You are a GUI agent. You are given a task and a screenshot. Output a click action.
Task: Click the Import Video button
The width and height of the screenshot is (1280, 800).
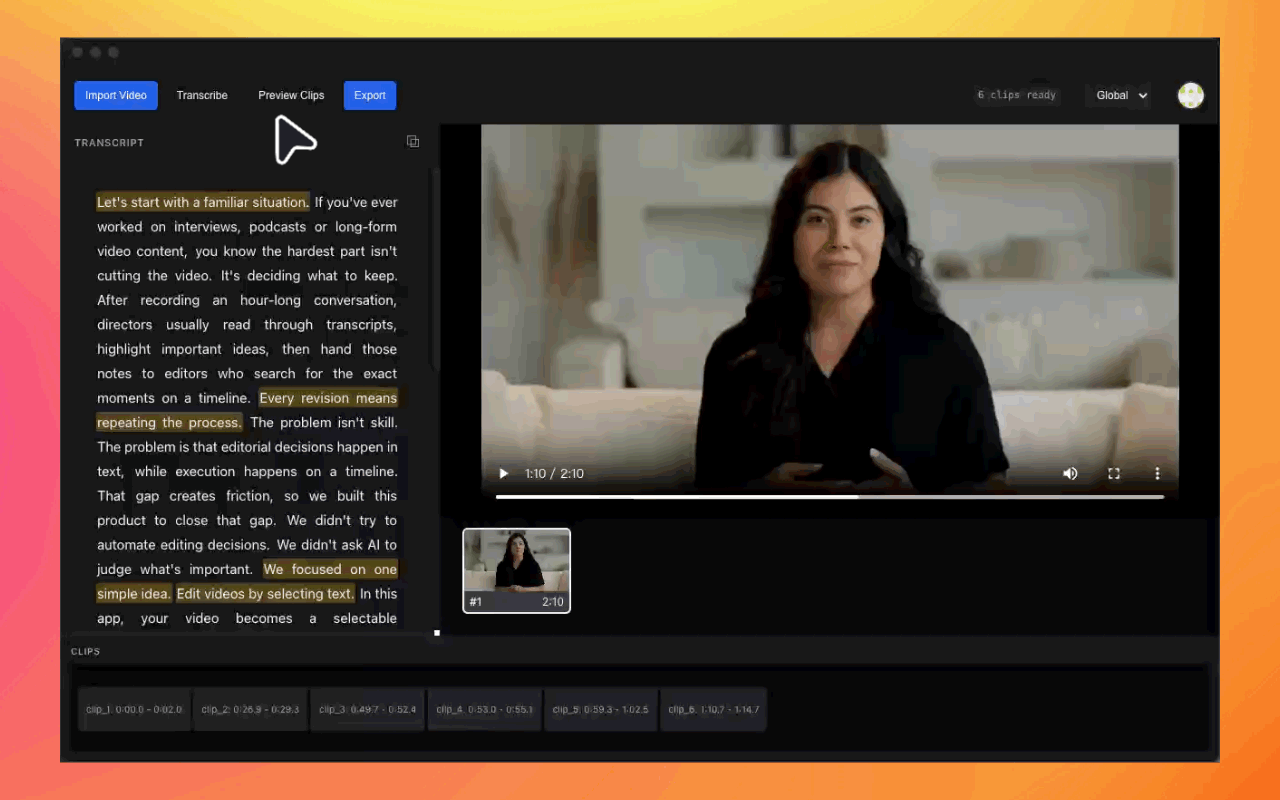[x=116, y=95]
